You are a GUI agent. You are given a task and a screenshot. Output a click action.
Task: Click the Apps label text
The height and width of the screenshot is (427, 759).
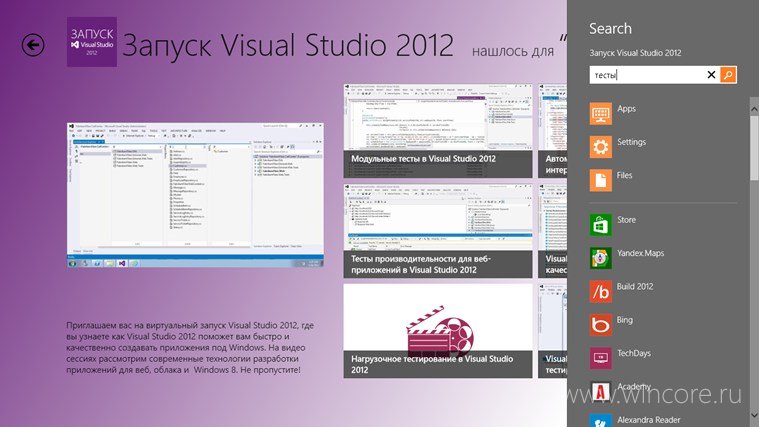626,109
